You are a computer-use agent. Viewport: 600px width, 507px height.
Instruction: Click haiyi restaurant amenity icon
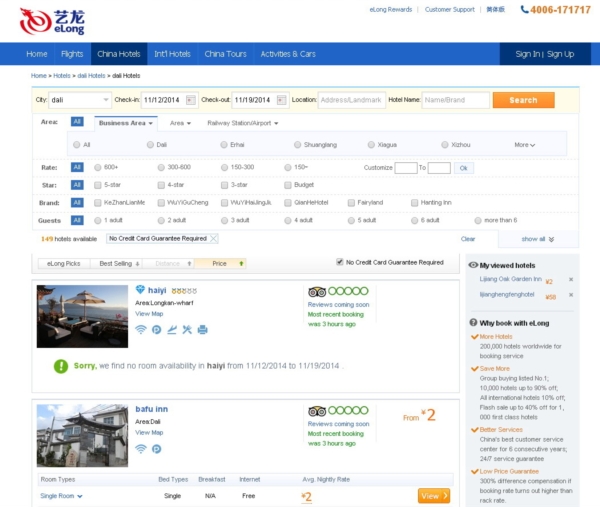click(x=187, y=329)
